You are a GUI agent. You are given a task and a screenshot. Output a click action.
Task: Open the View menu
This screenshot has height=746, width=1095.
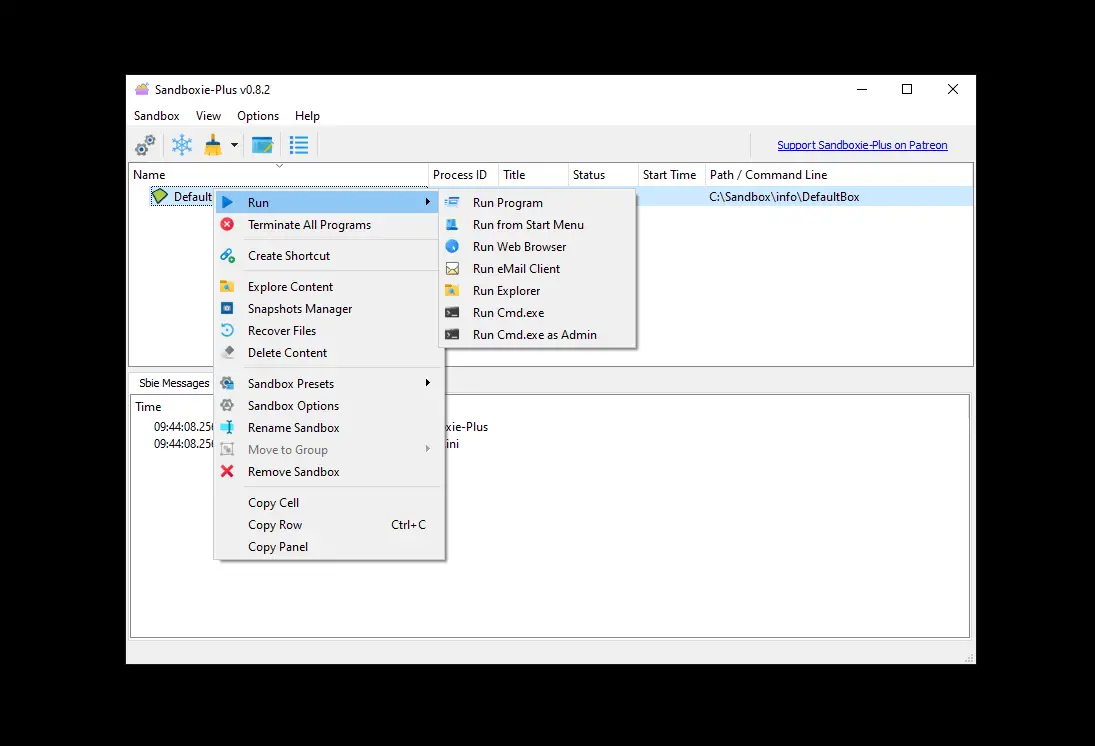point(208,116)
